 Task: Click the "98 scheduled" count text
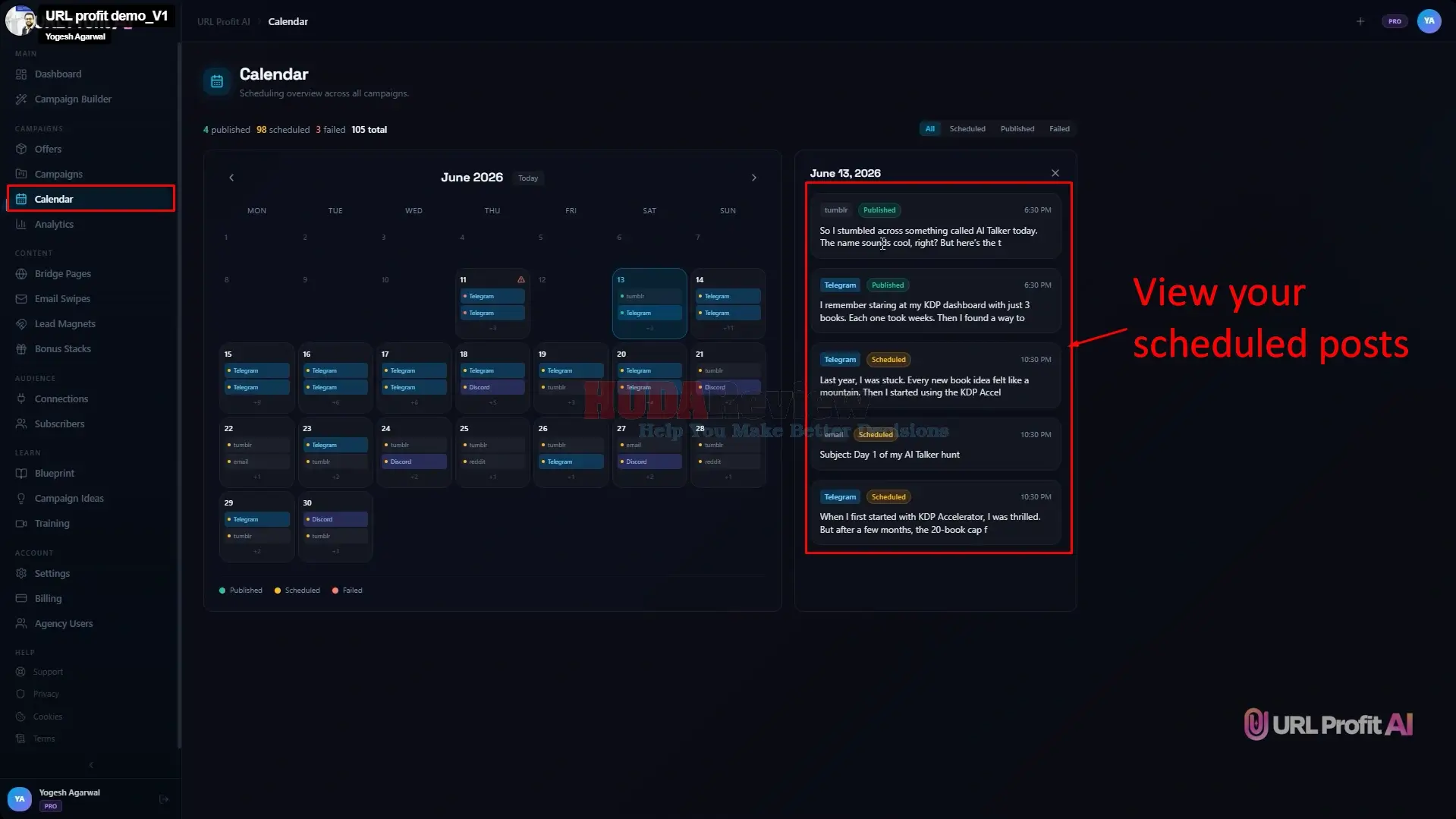click(x=283, y=130)
